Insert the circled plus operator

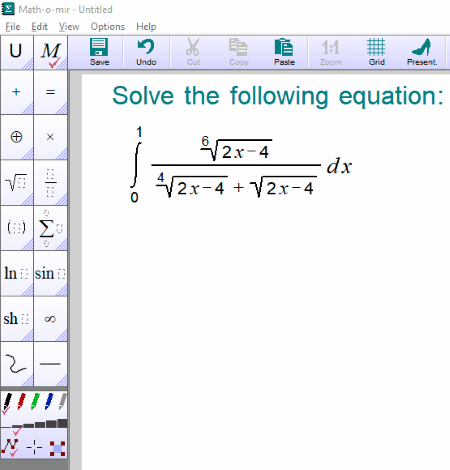[17, 137]
